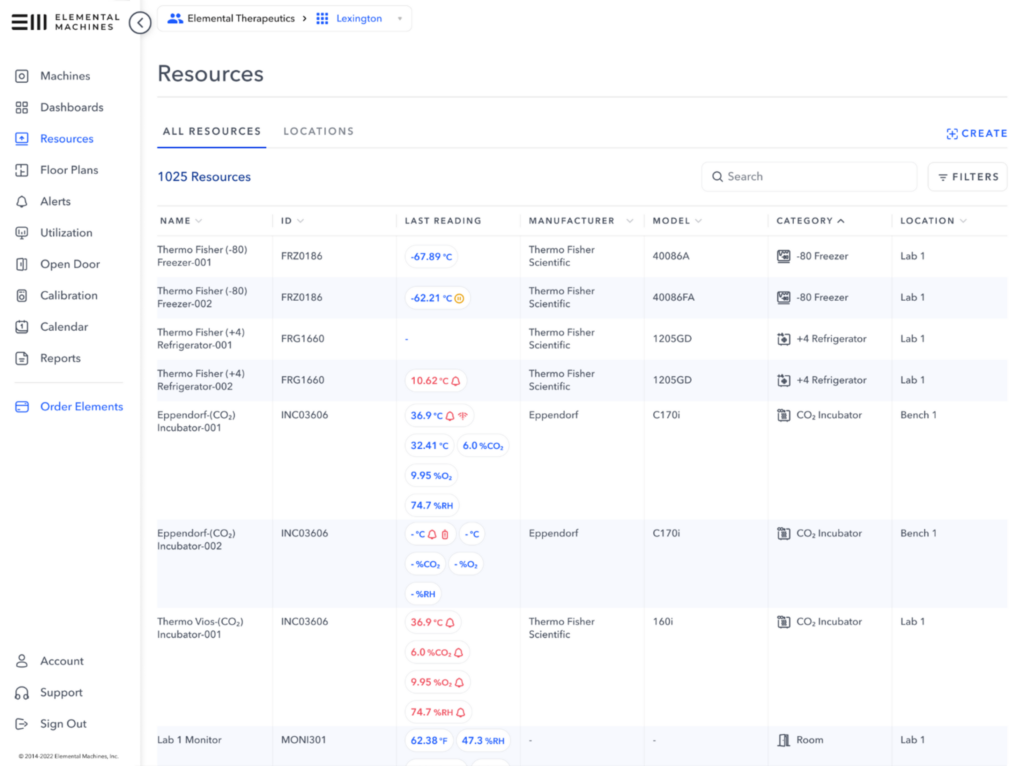Open the Machines page icon
Viewport: 1024px width, 766px height.
coord(22,76)
